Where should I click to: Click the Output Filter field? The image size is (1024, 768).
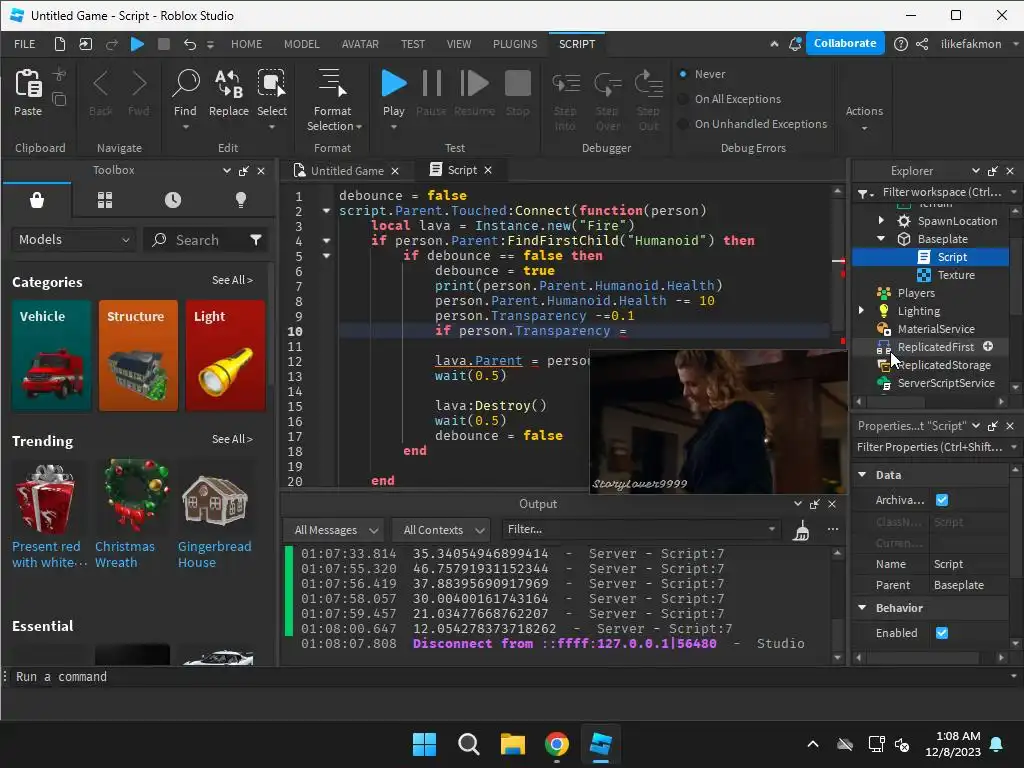641,530
